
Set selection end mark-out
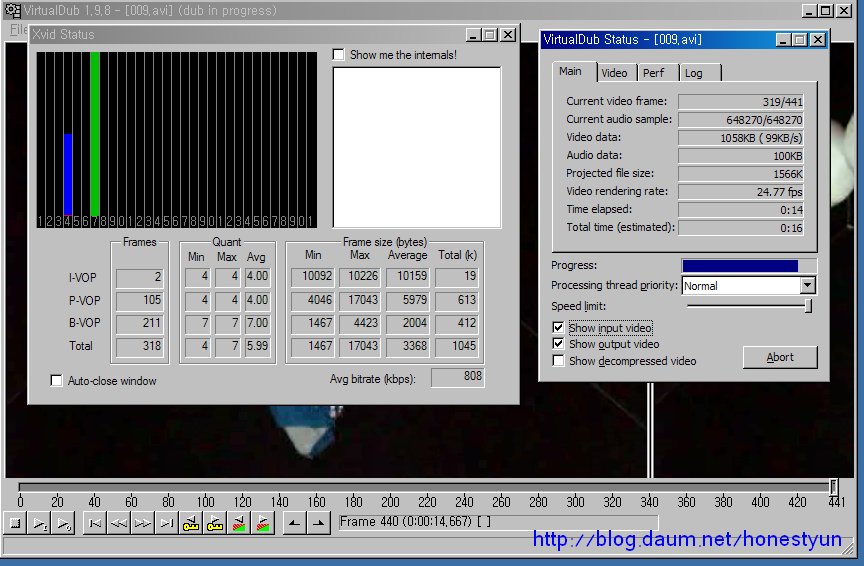coord(318,523)
